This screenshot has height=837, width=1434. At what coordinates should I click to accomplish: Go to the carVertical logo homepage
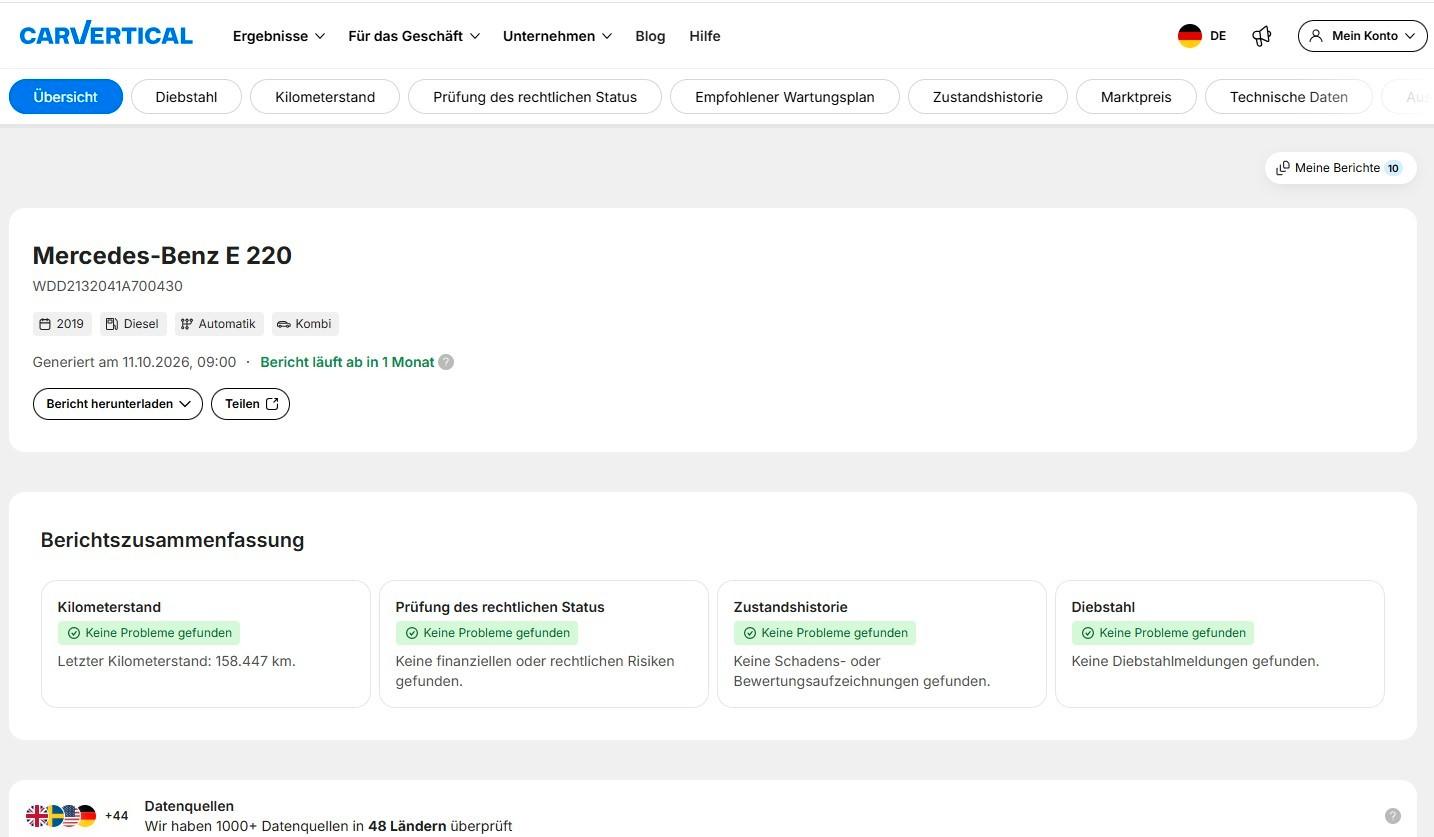coord(106,35)
